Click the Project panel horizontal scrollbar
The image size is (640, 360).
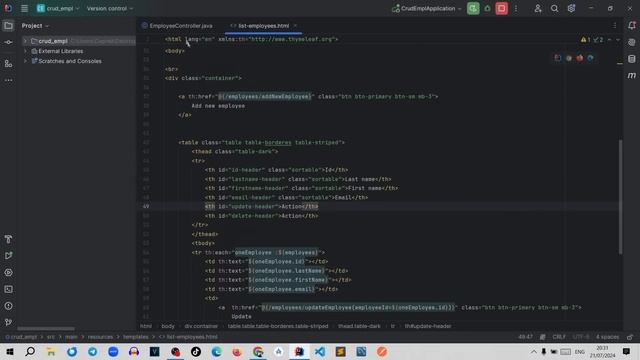click(x=46, y=329)
